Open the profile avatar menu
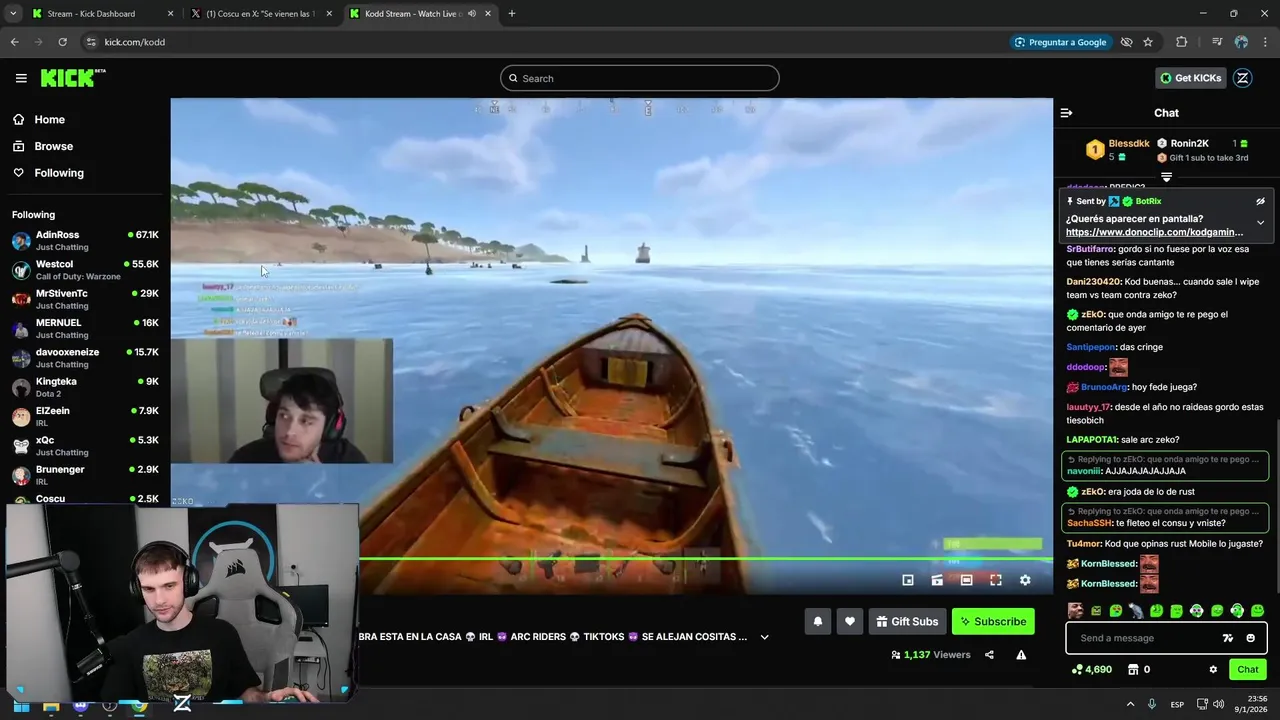The image size is (1280, 720). [x=1243, y=78]
